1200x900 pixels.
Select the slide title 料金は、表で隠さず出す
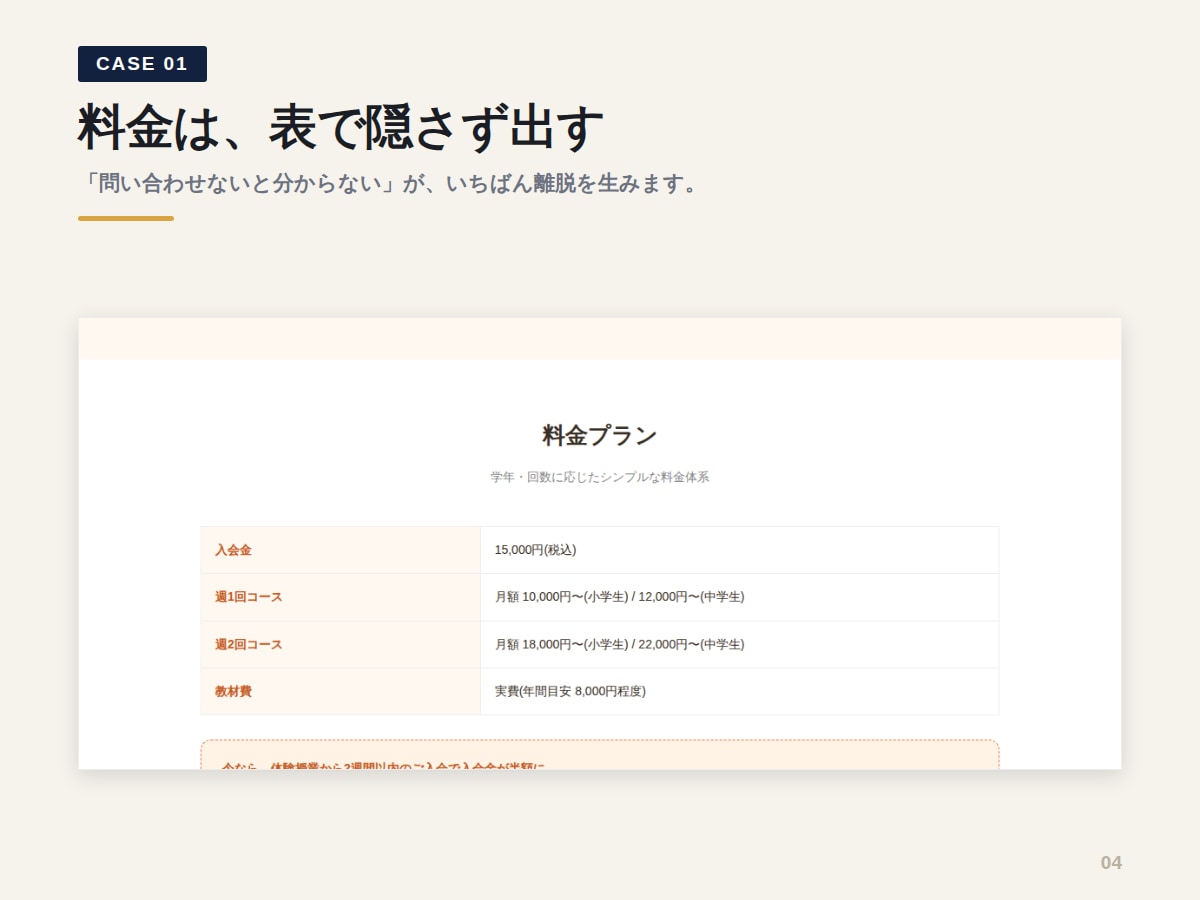click(341, 127)
